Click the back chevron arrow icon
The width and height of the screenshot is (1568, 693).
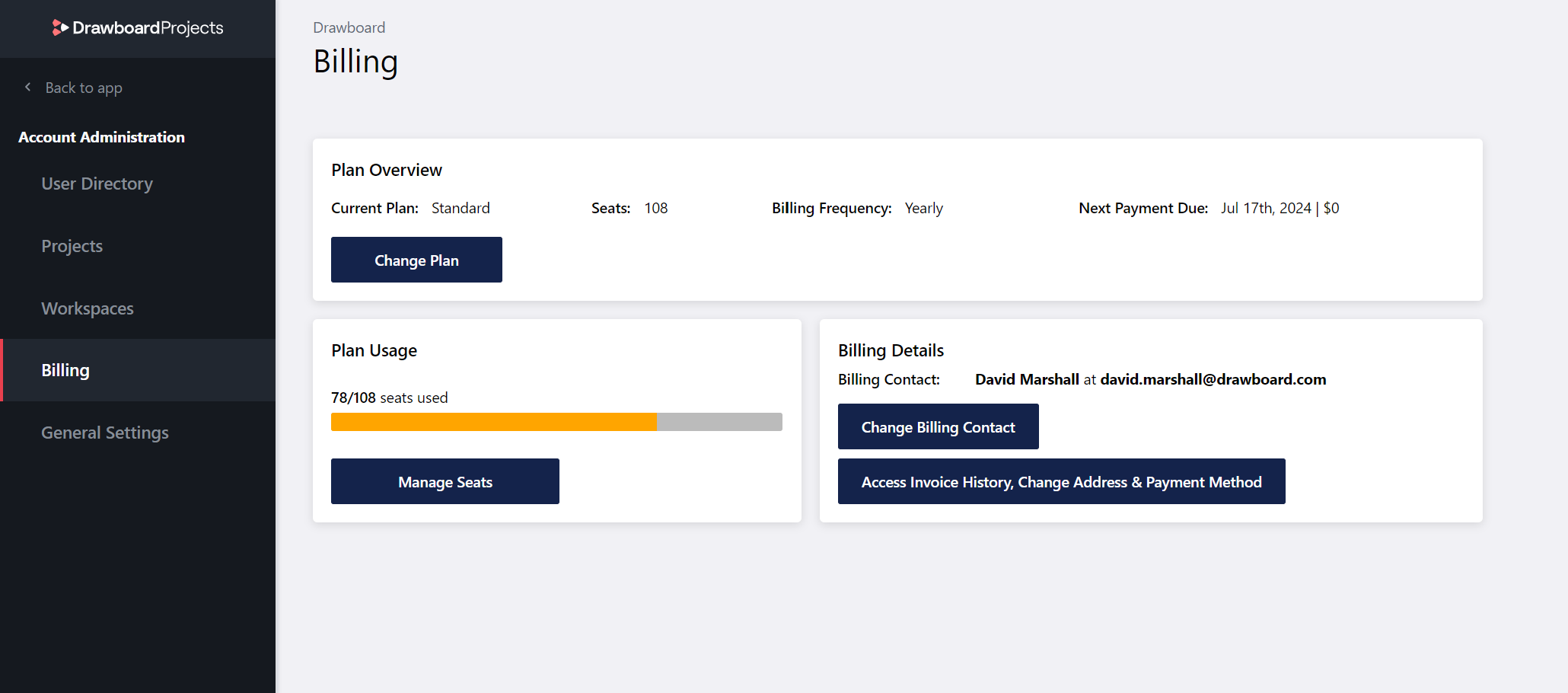28,88
